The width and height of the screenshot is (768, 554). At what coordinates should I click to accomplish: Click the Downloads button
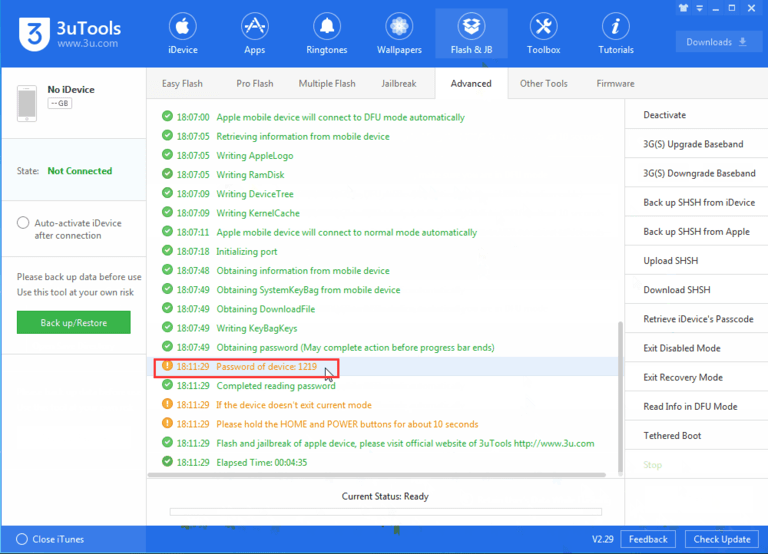[717, 42]
